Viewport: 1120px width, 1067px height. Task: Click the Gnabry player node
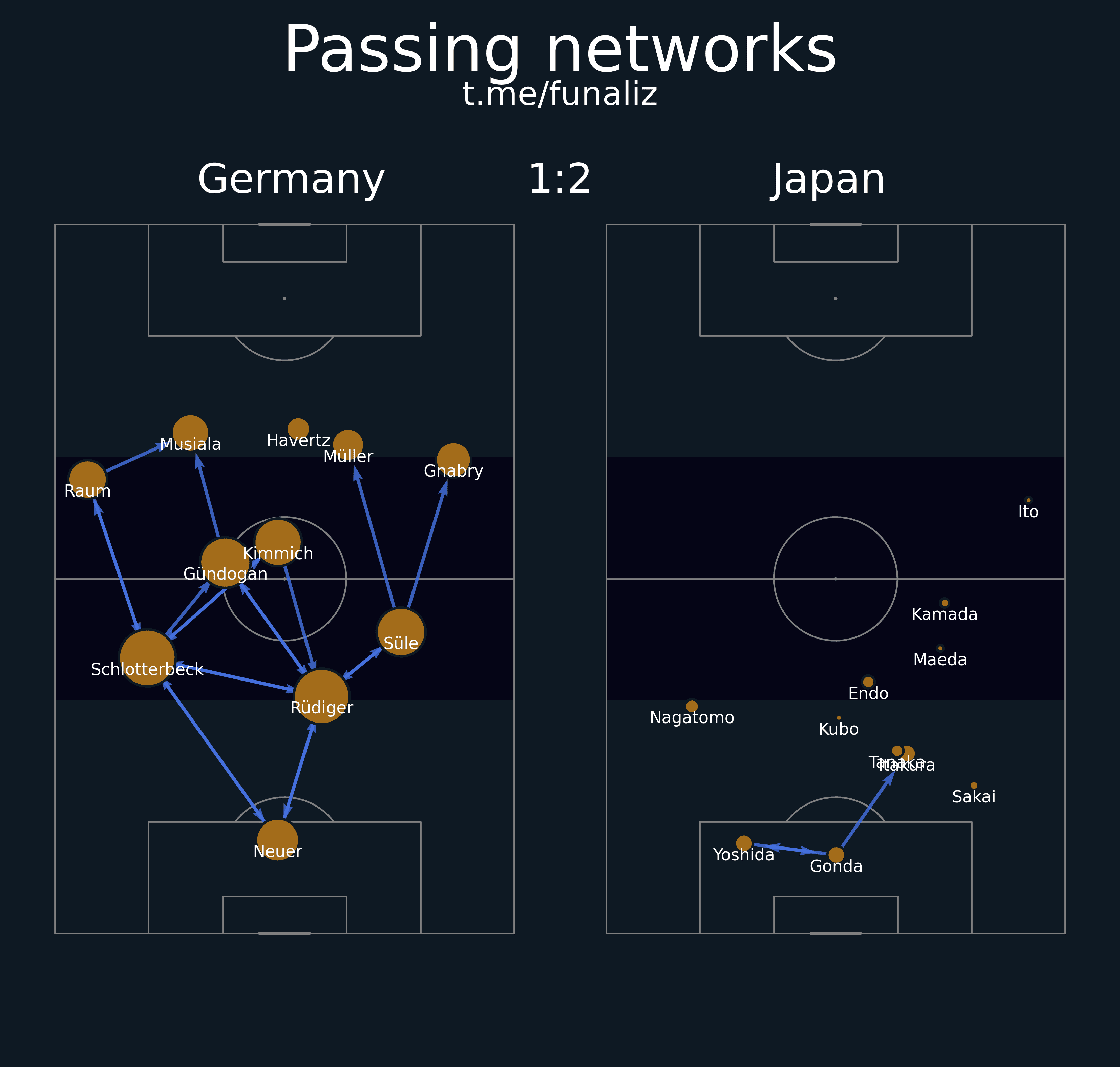[x=453, y=460]
